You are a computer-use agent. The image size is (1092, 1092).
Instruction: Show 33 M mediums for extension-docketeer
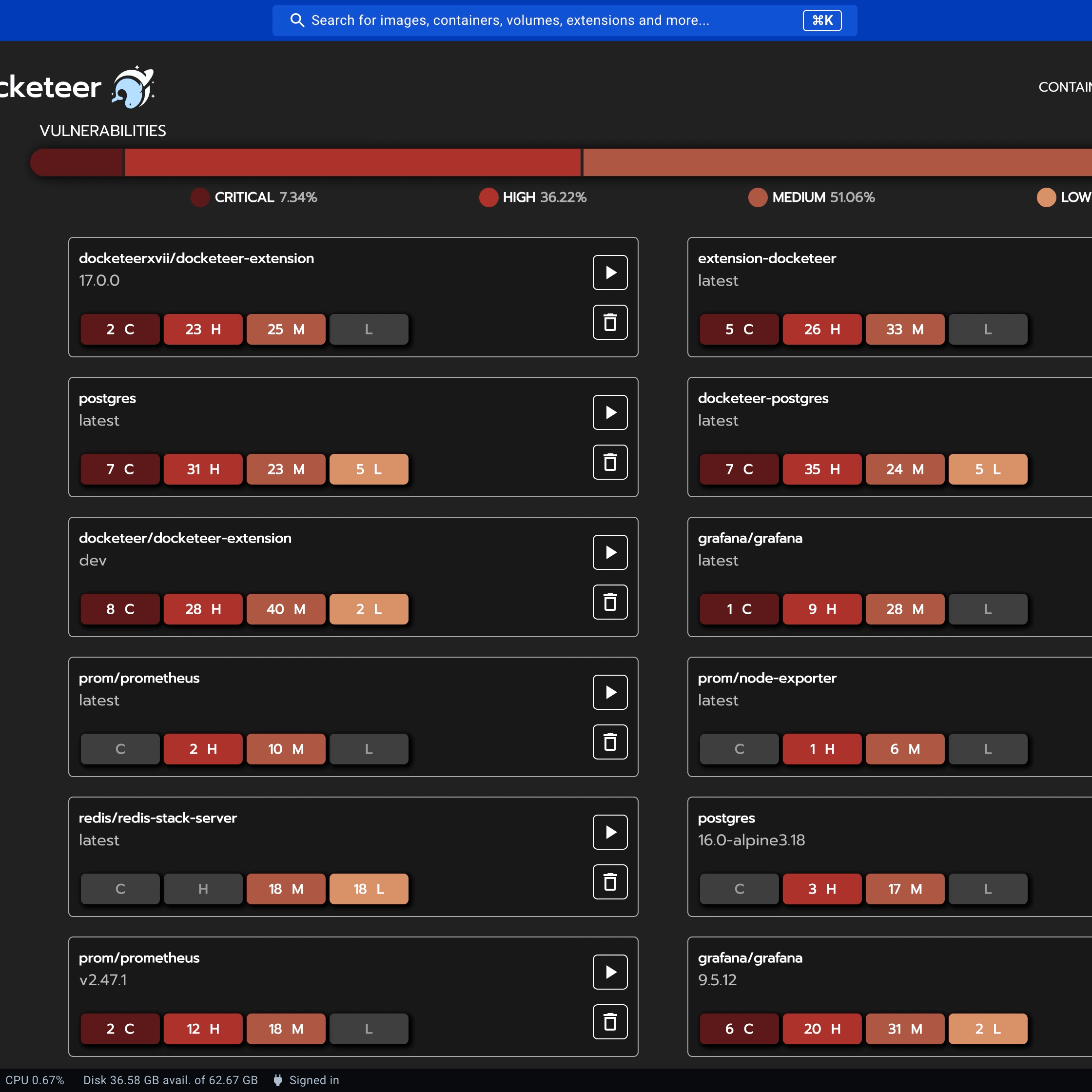[x=905, y=329]
